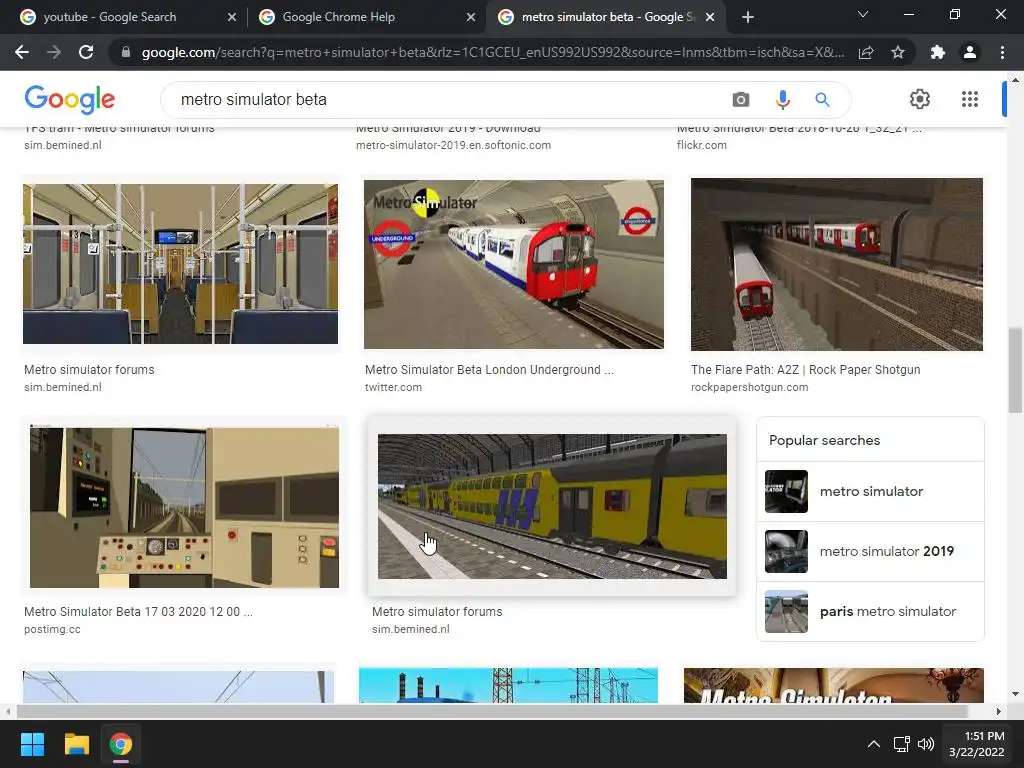Search by image with the camera icon
Viewport: 1024px width, 768px height.
[741, 99]
